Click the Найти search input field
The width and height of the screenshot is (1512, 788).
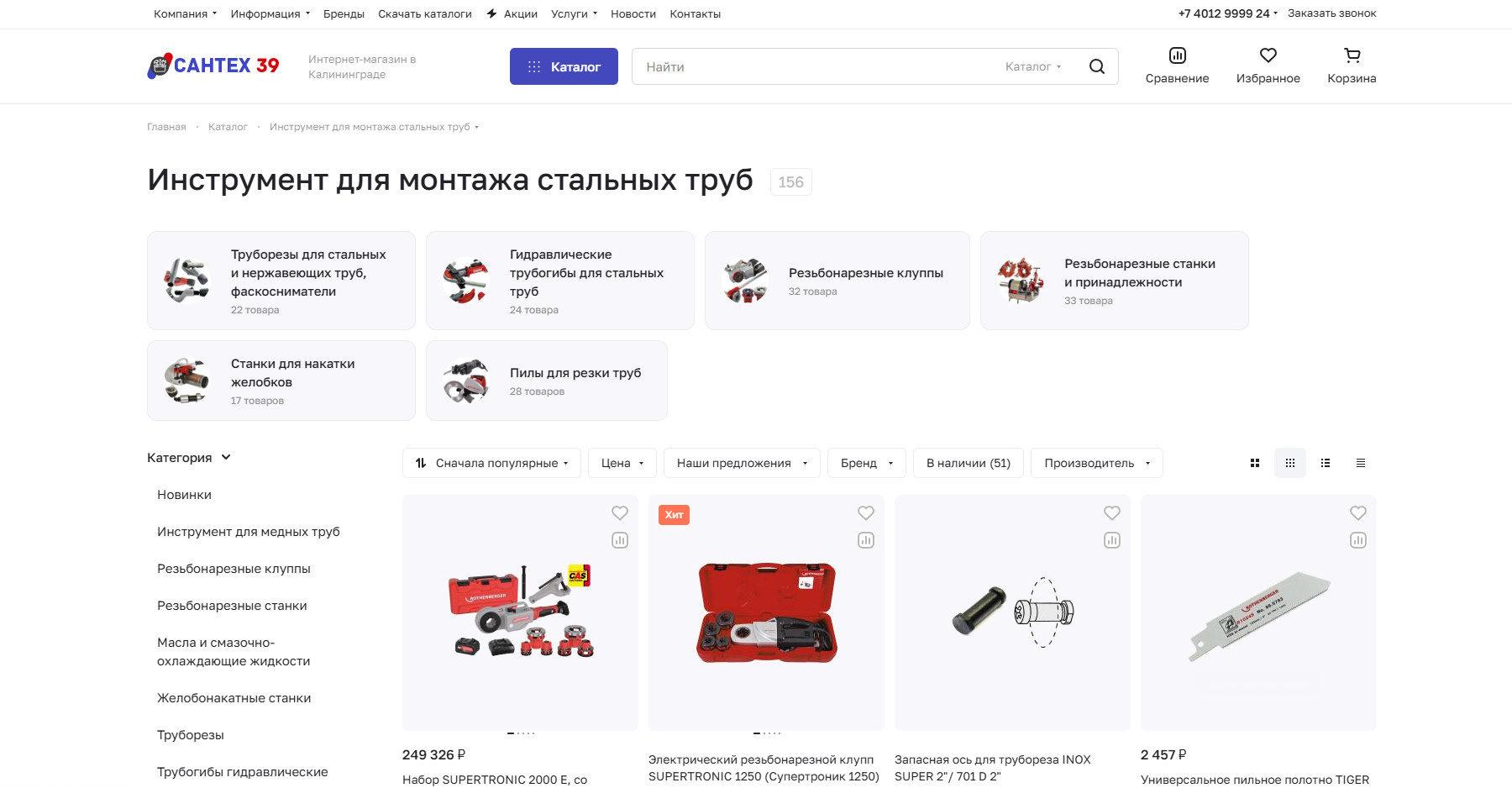coord(815,66)
